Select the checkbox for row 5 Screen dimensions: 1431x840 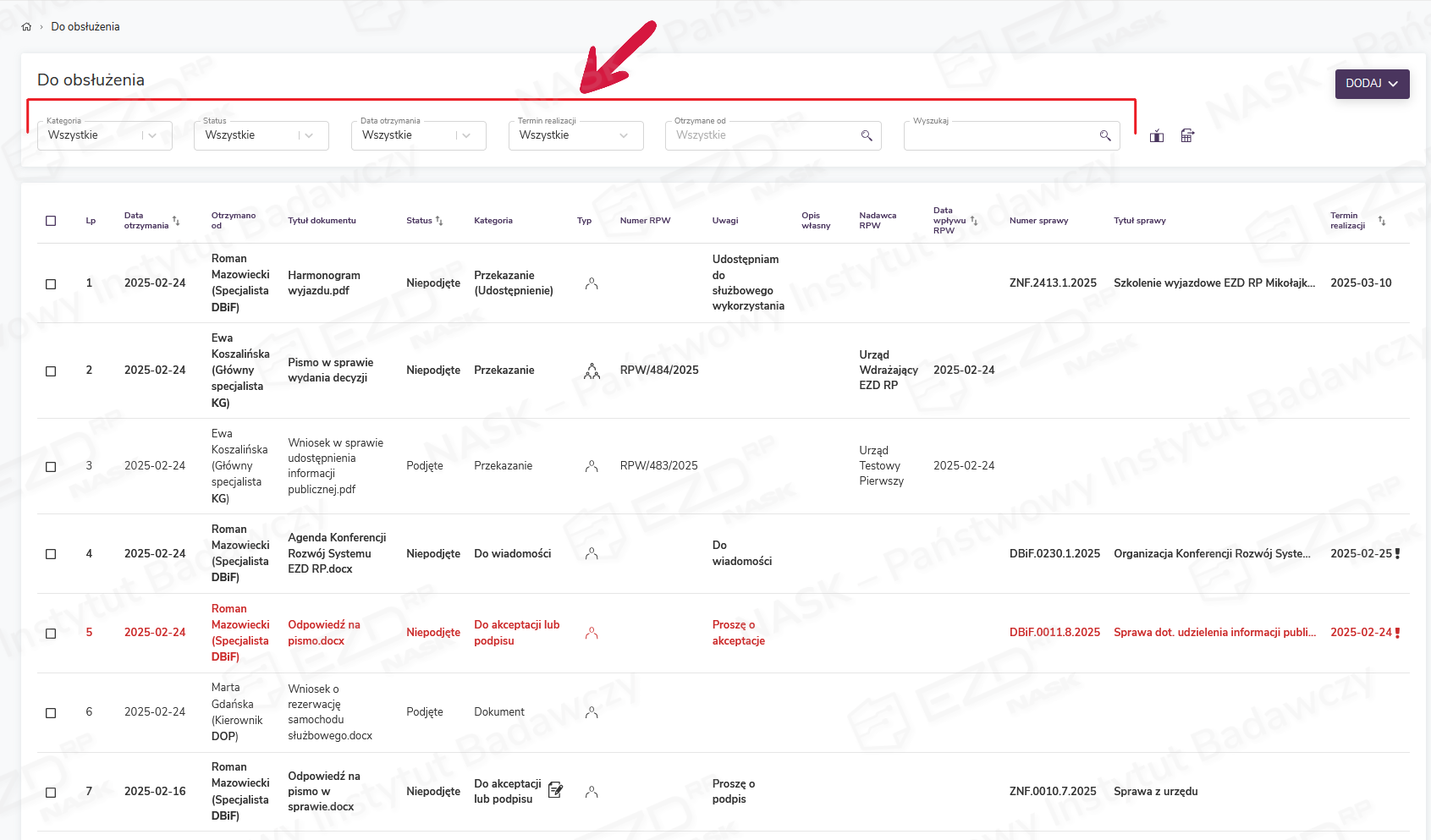51,634
